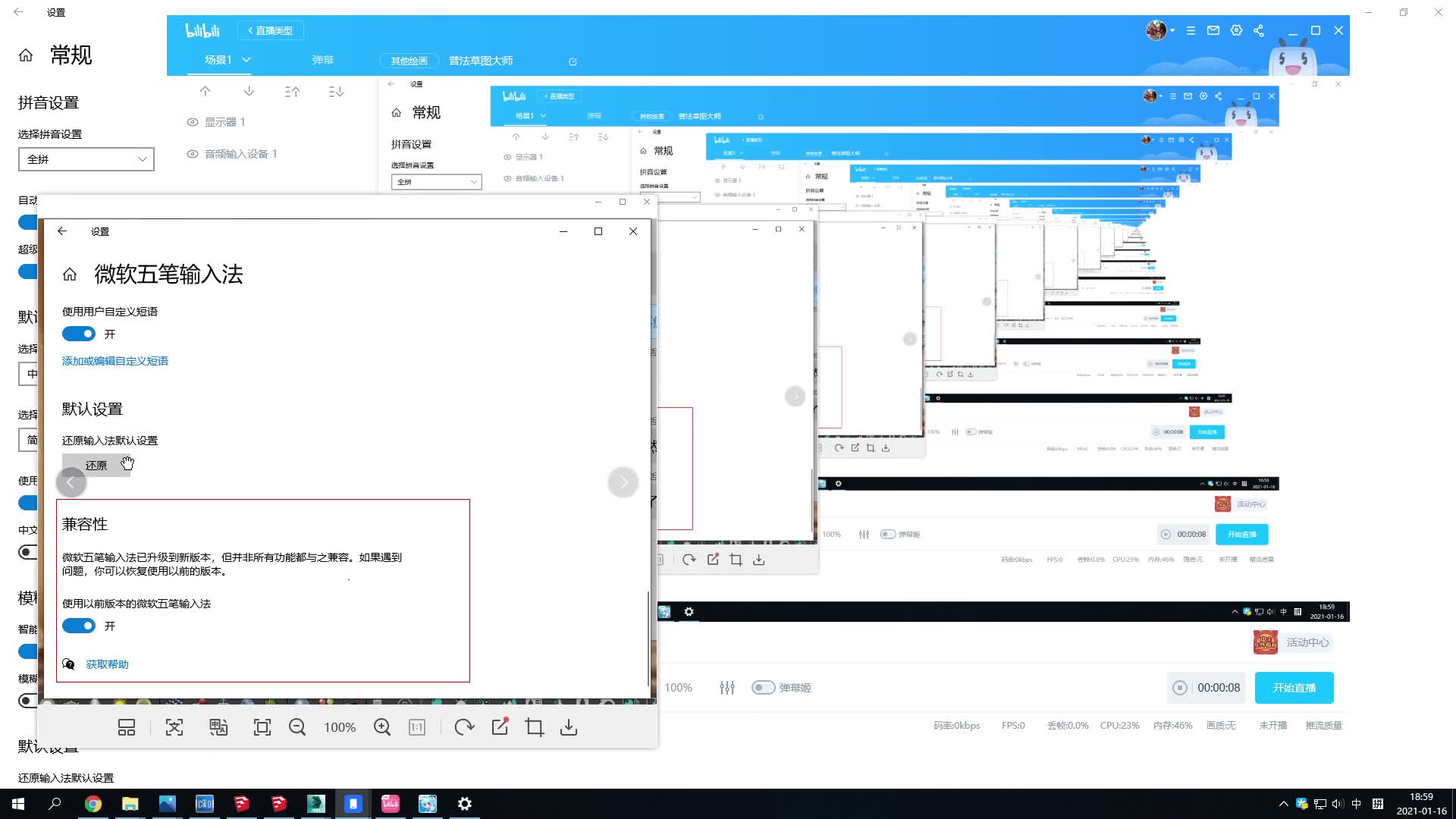Open the thumbnail grid view icon
This screenshot has width=1456, height=819.
(x=127, y=728)
